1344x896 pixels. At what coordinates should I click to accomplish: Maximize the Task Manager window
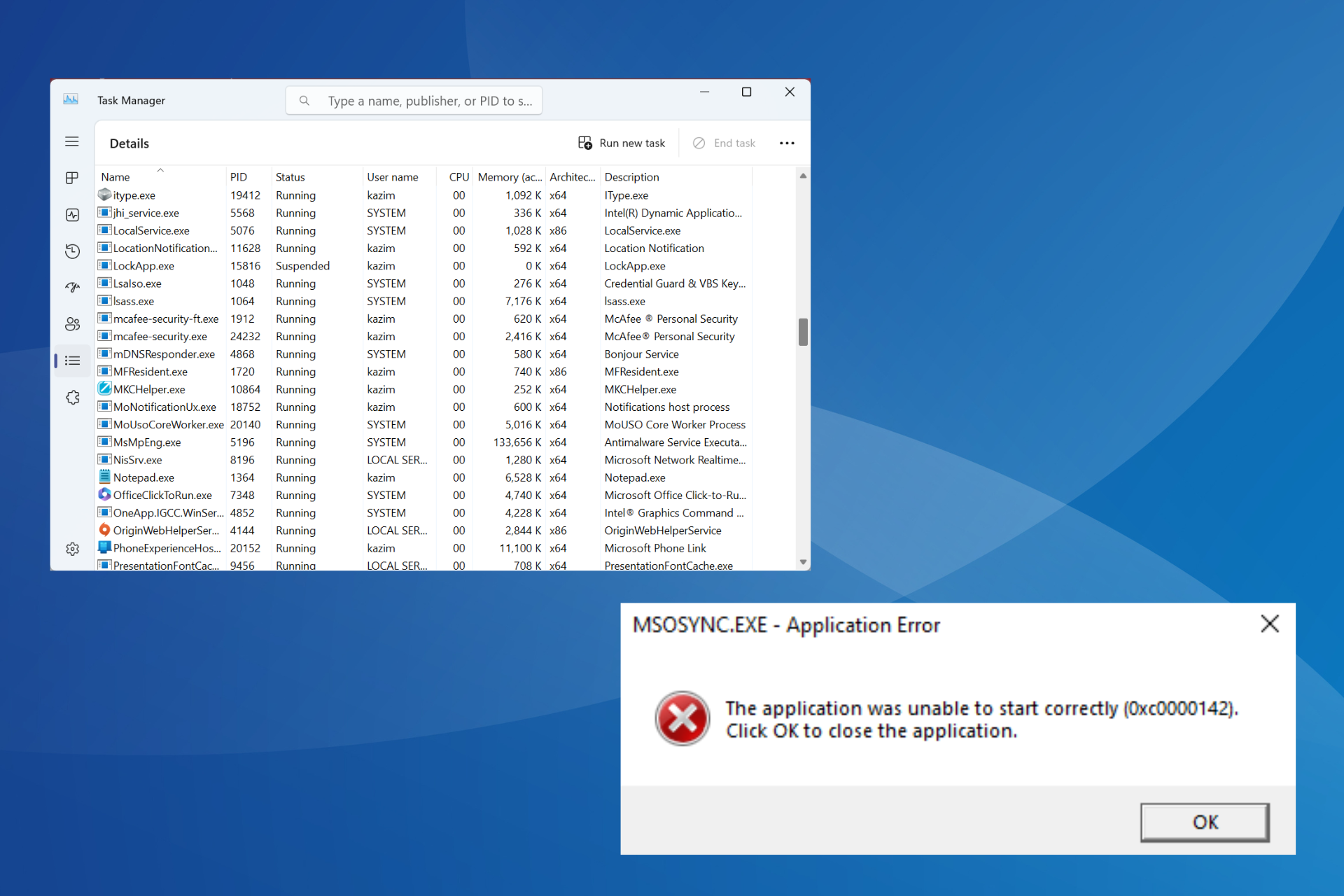point(747,92)
